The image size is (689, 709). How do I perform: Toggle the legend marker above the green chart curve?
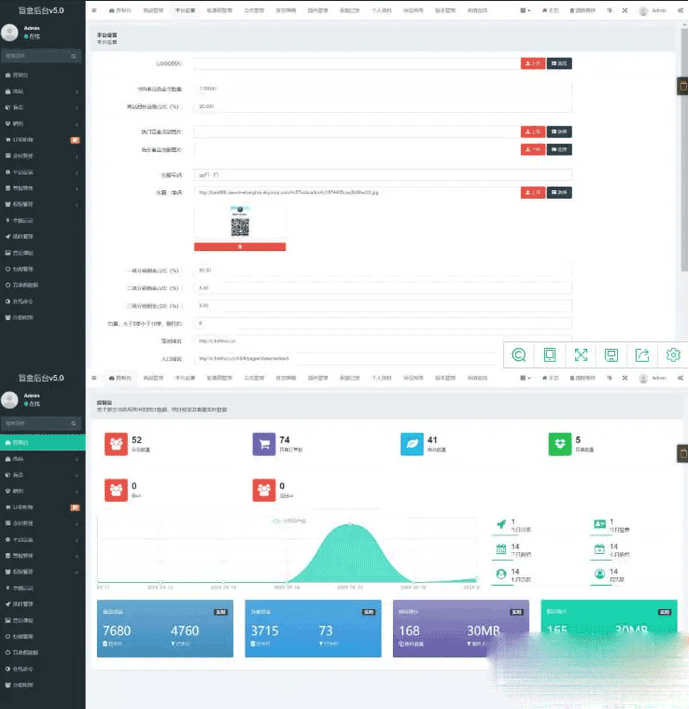point(275,521)
